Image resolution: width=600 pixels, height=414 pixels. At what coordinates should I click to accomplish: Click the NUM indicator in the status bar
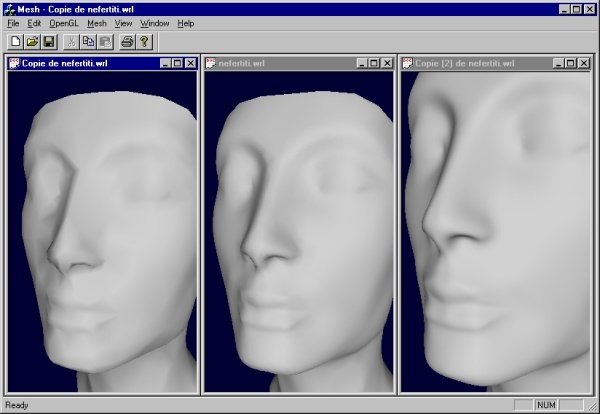click(x=546, y=405)
